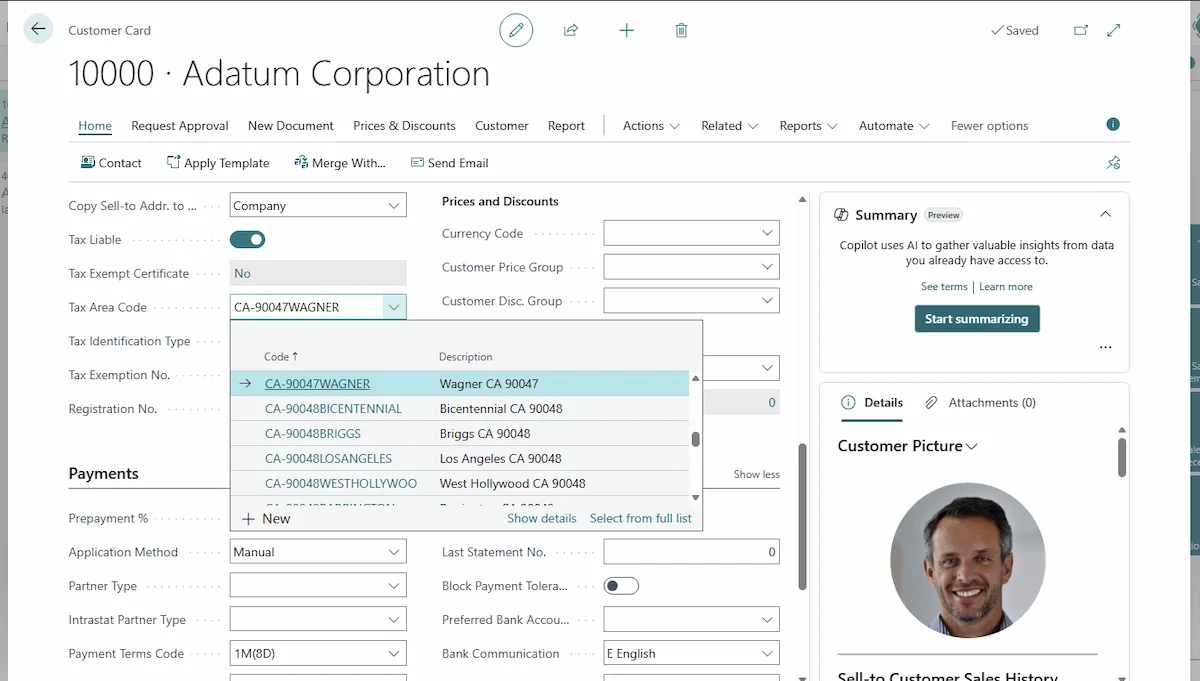Open Application Method dropdown
1200x681 pixels.
[394, 552]
